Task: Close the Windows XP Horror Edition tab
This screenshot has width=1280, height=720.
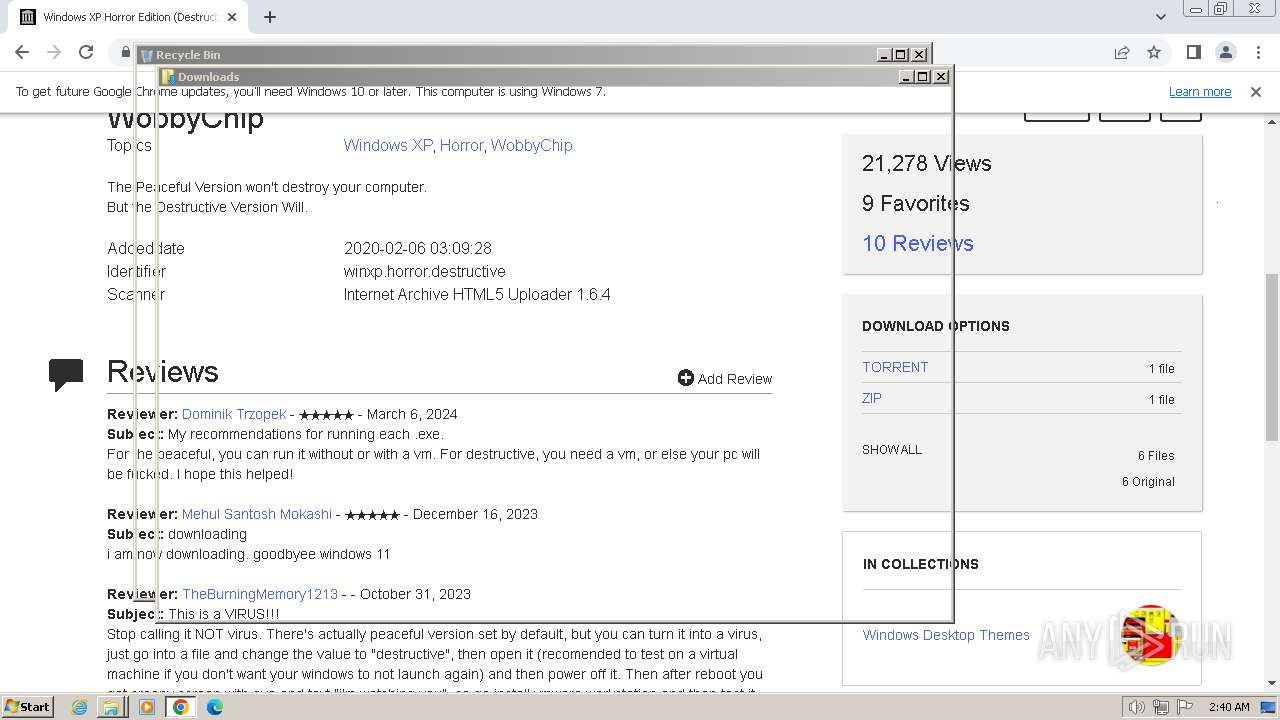Action: (x=232, y=17)
